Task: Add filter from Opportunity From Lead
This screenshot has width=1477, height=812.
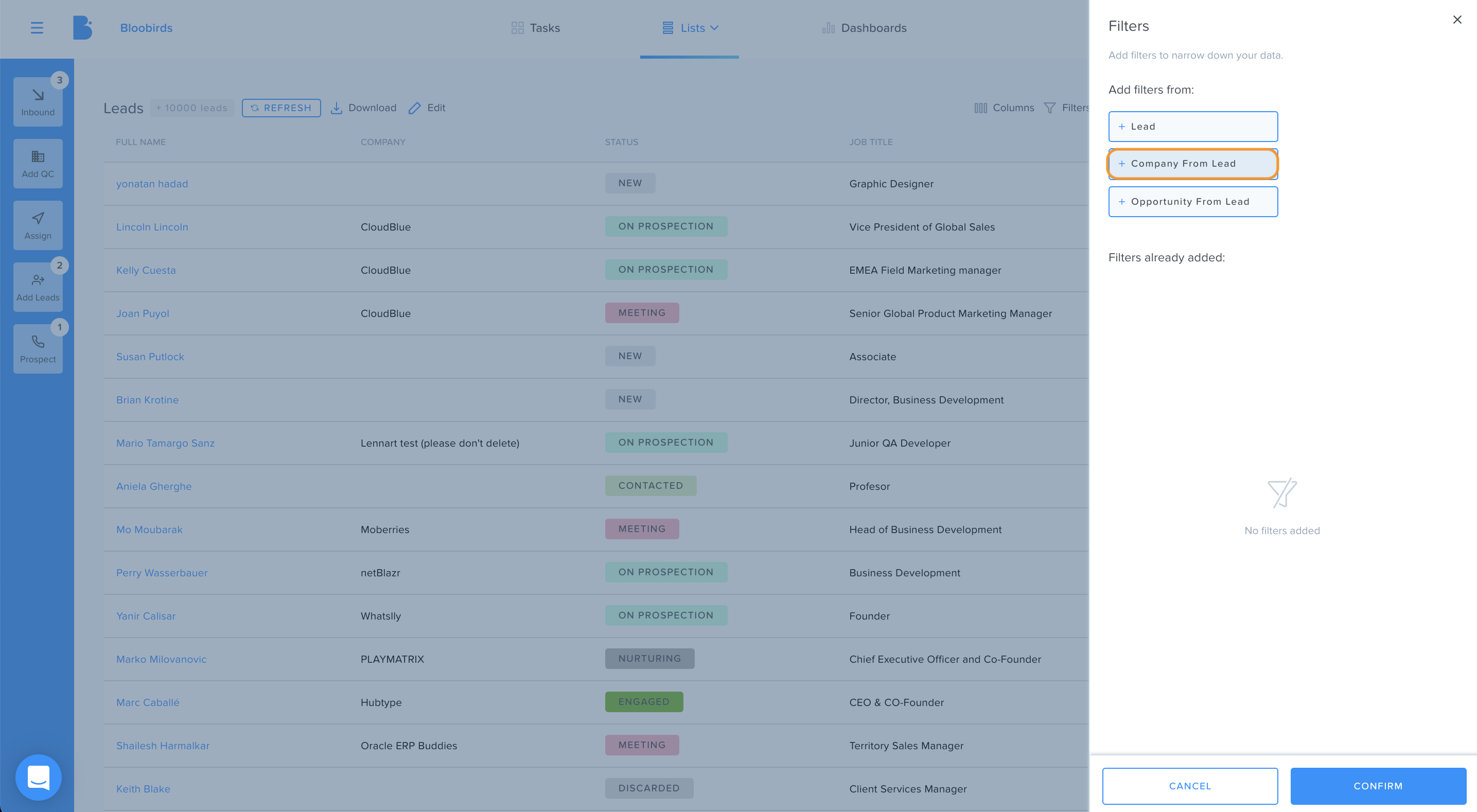Action: tap(1192, 201)
